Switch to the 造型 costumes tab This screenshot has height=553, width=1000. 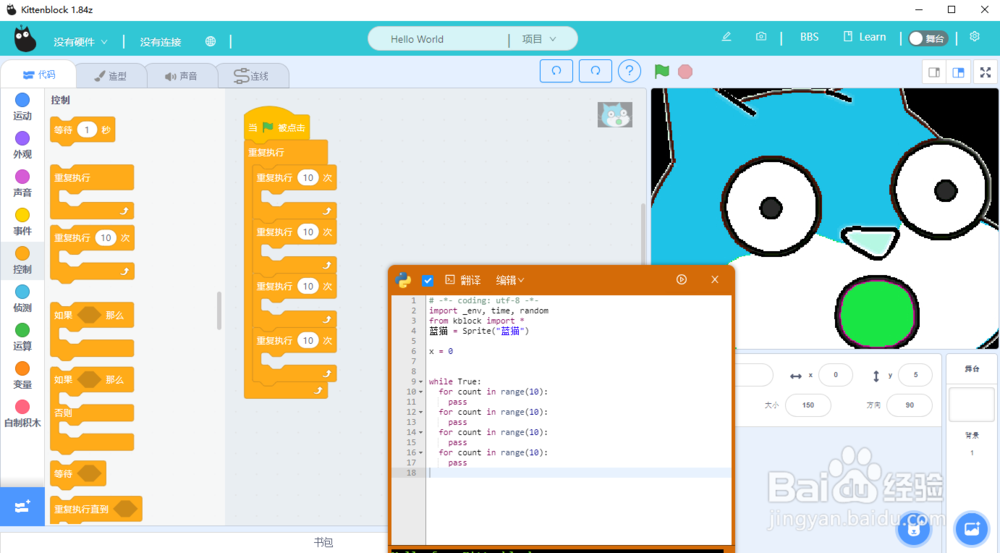[x=111, y=76]
